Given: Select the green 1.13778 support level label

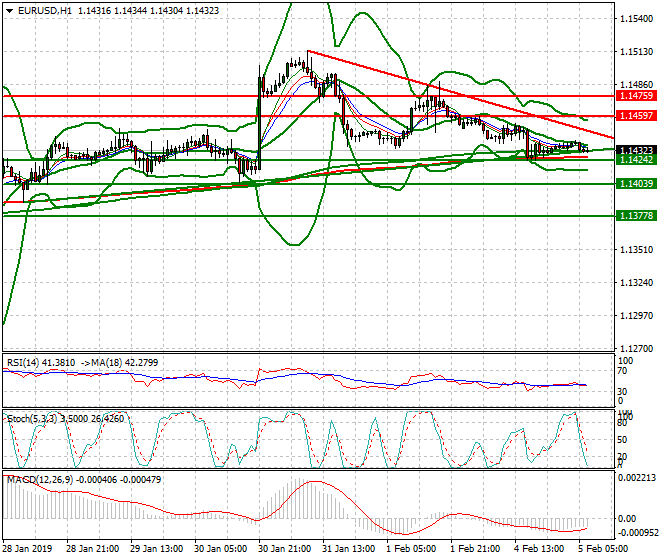Looking at the screenshot, I should pyautogui.click(x=636, y=216).
